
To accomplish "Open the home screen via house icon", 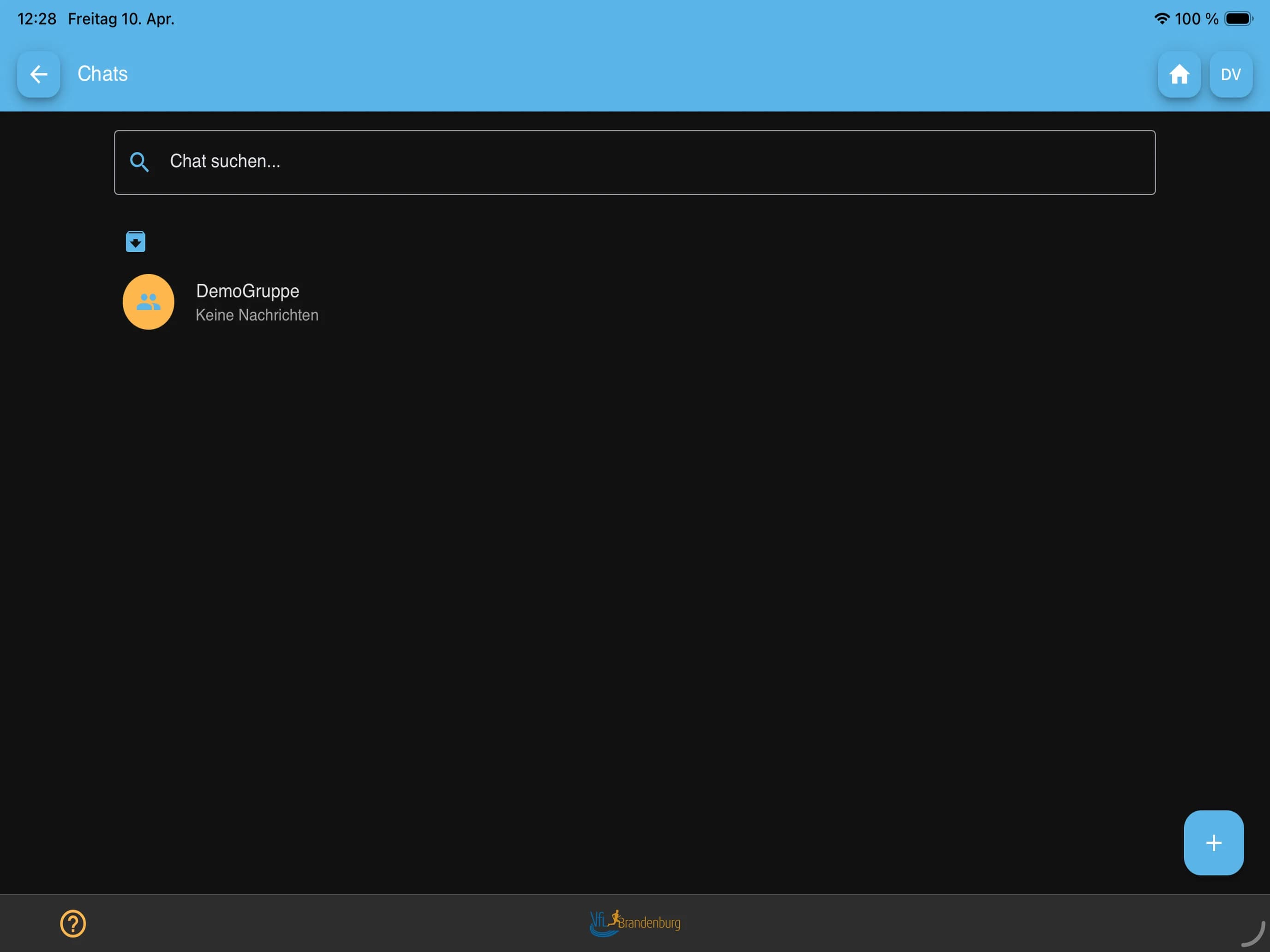I will click(1179, 74).
